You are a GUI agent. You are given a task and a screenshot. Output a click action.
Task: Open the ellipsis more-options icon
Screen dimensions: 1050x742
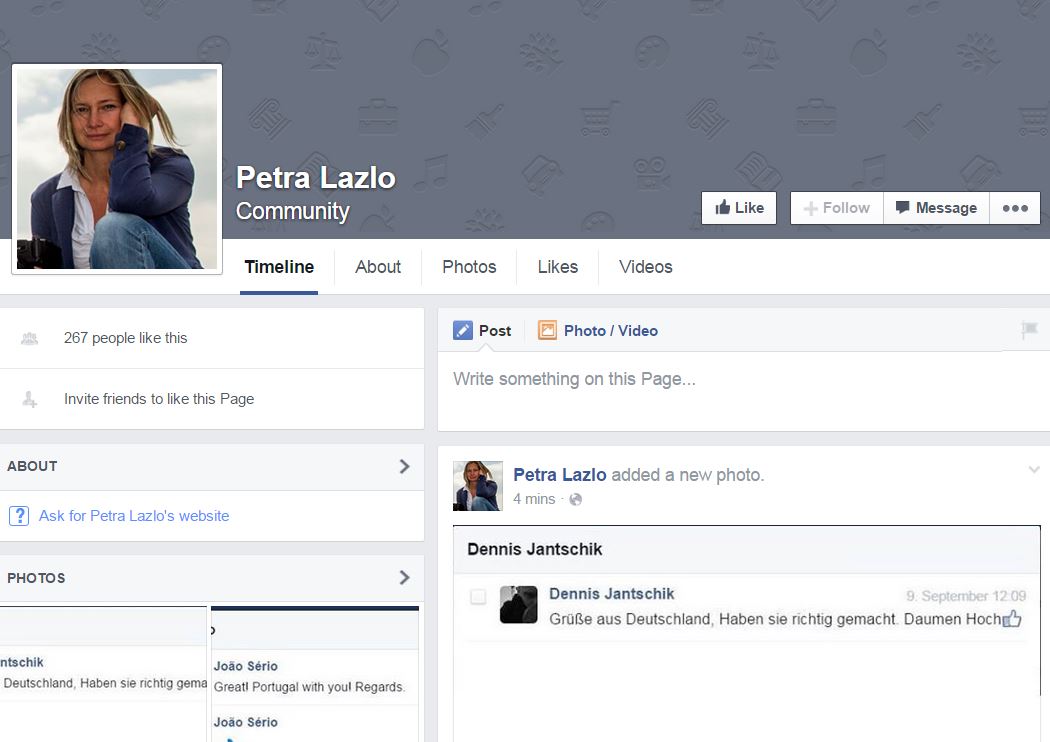coord(1015,208)
